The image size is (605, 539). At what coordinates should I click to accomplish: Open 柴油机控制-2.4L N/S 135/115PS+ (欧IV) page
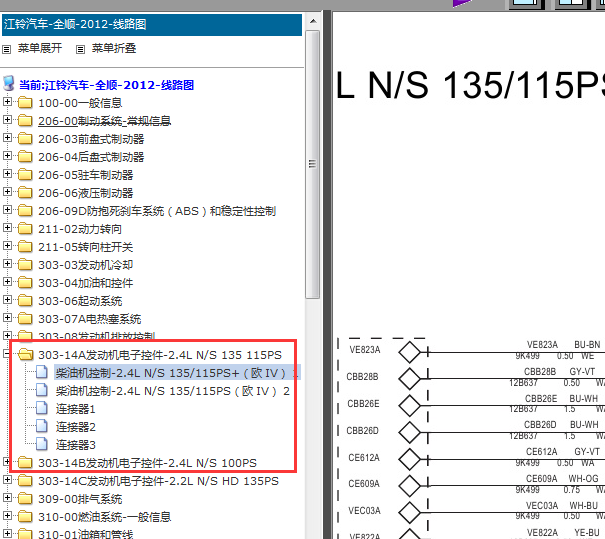click(177, 373)
